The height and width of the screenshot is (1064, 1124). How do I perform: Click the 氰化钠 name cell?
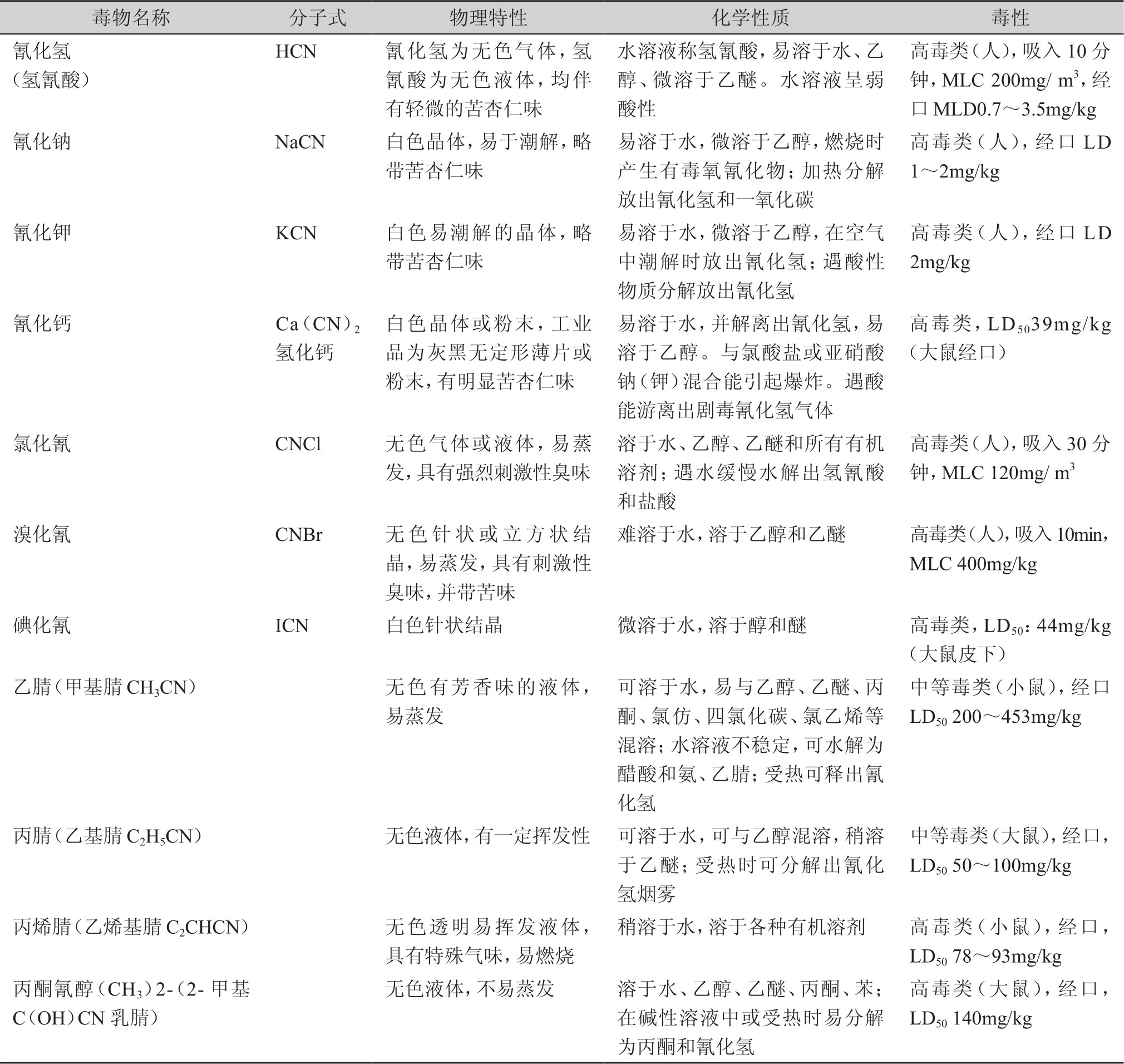(42, 142)
